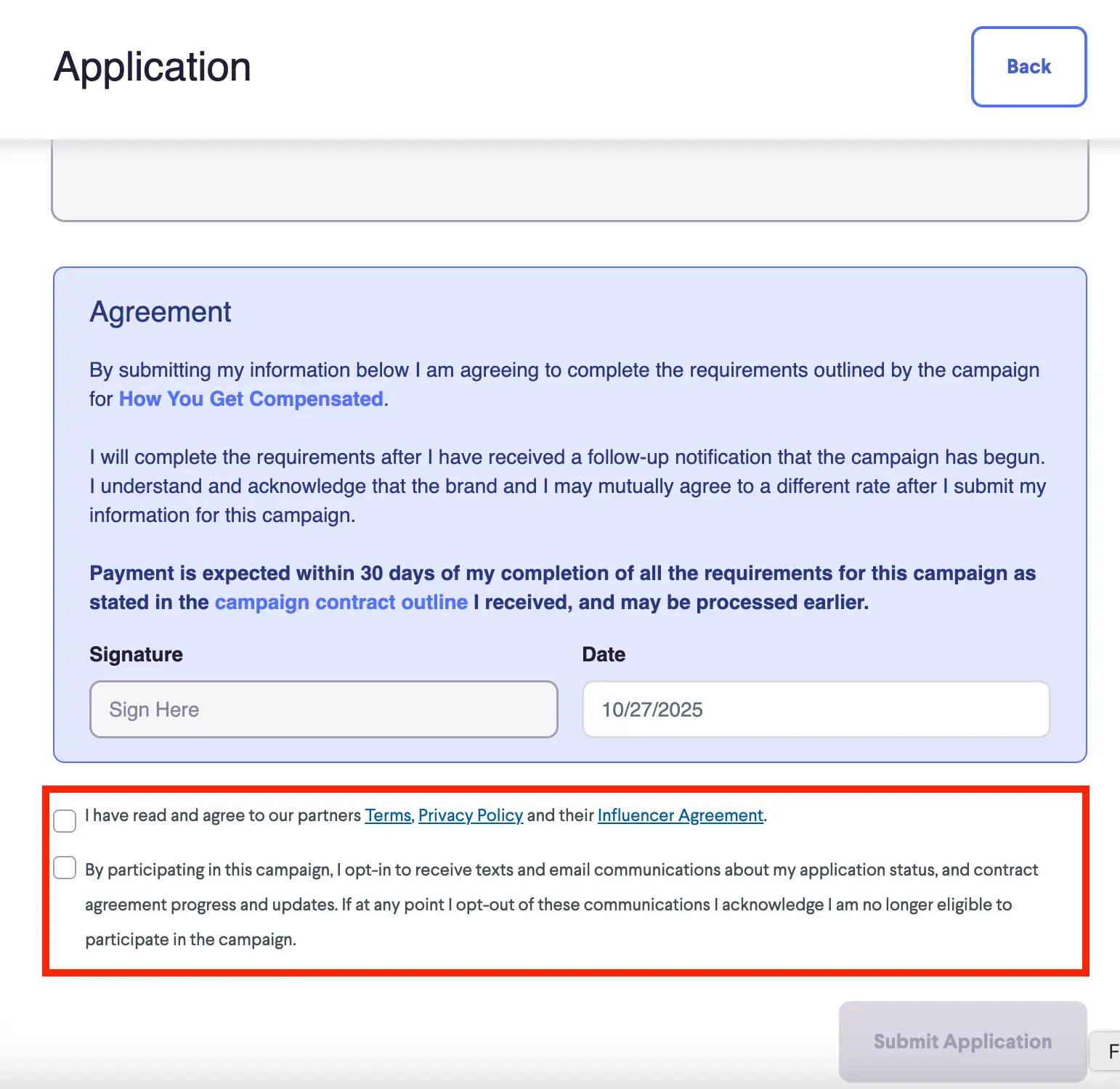
Task: Open the How You Get Compensated campaign link
Action: tap(251, 399)
